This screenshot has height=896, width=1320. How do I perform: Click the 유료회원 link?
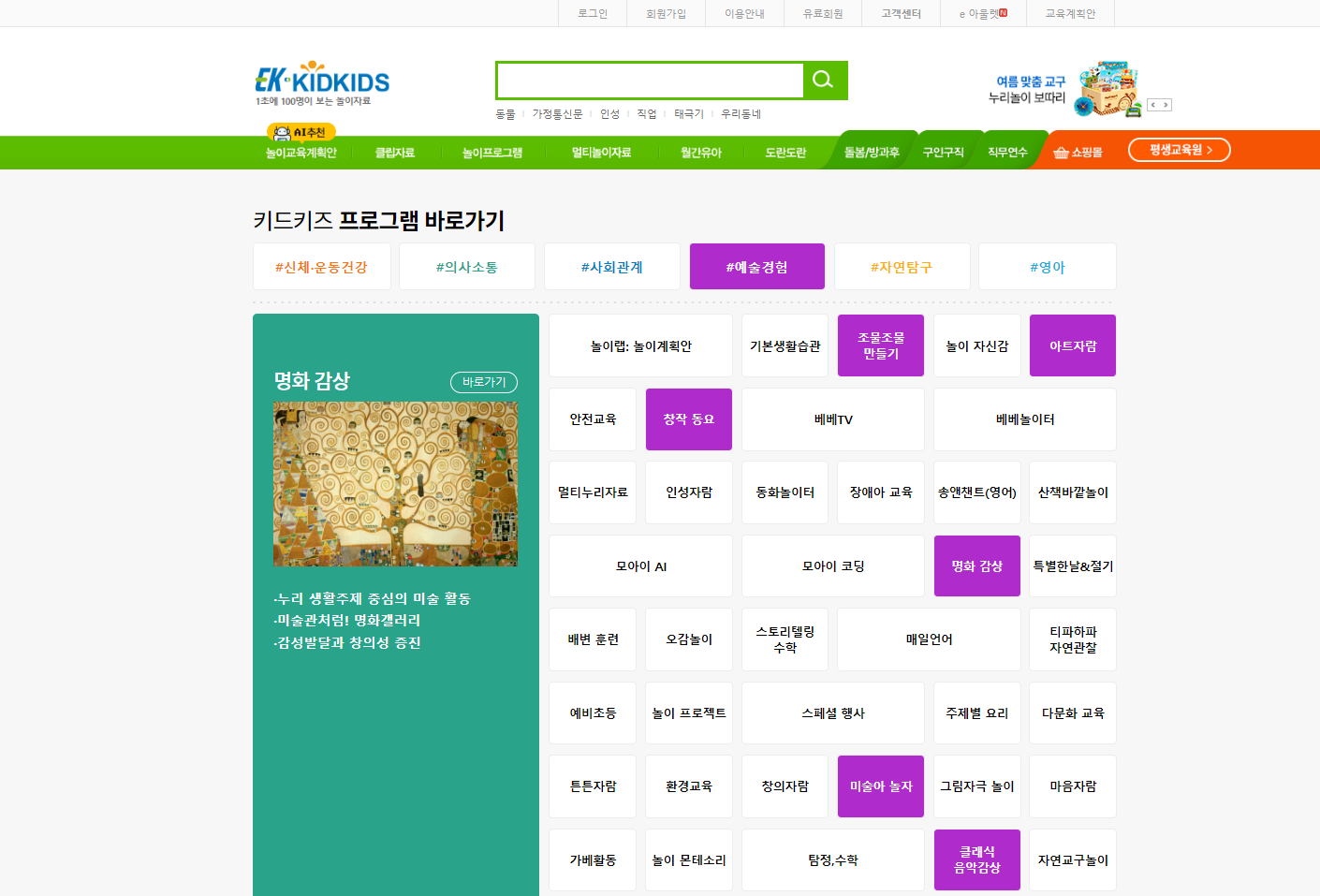823,13
